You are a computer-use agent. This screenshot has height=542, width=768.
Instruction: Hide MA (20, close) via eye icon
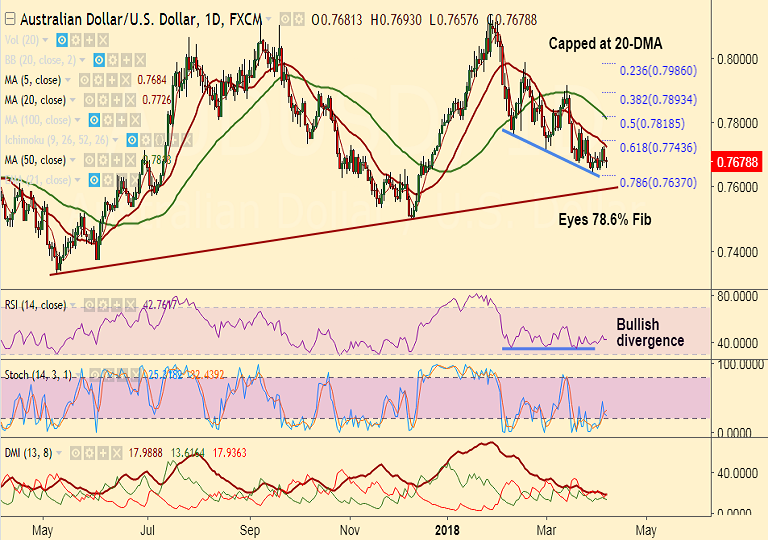click(x=89, y=100)
